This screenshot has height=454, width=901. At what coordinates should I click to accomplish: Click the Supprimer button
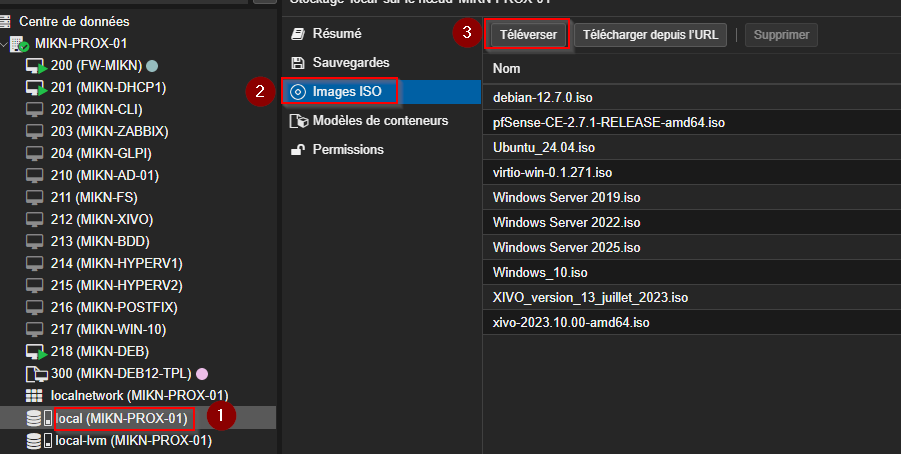point(781,35)
